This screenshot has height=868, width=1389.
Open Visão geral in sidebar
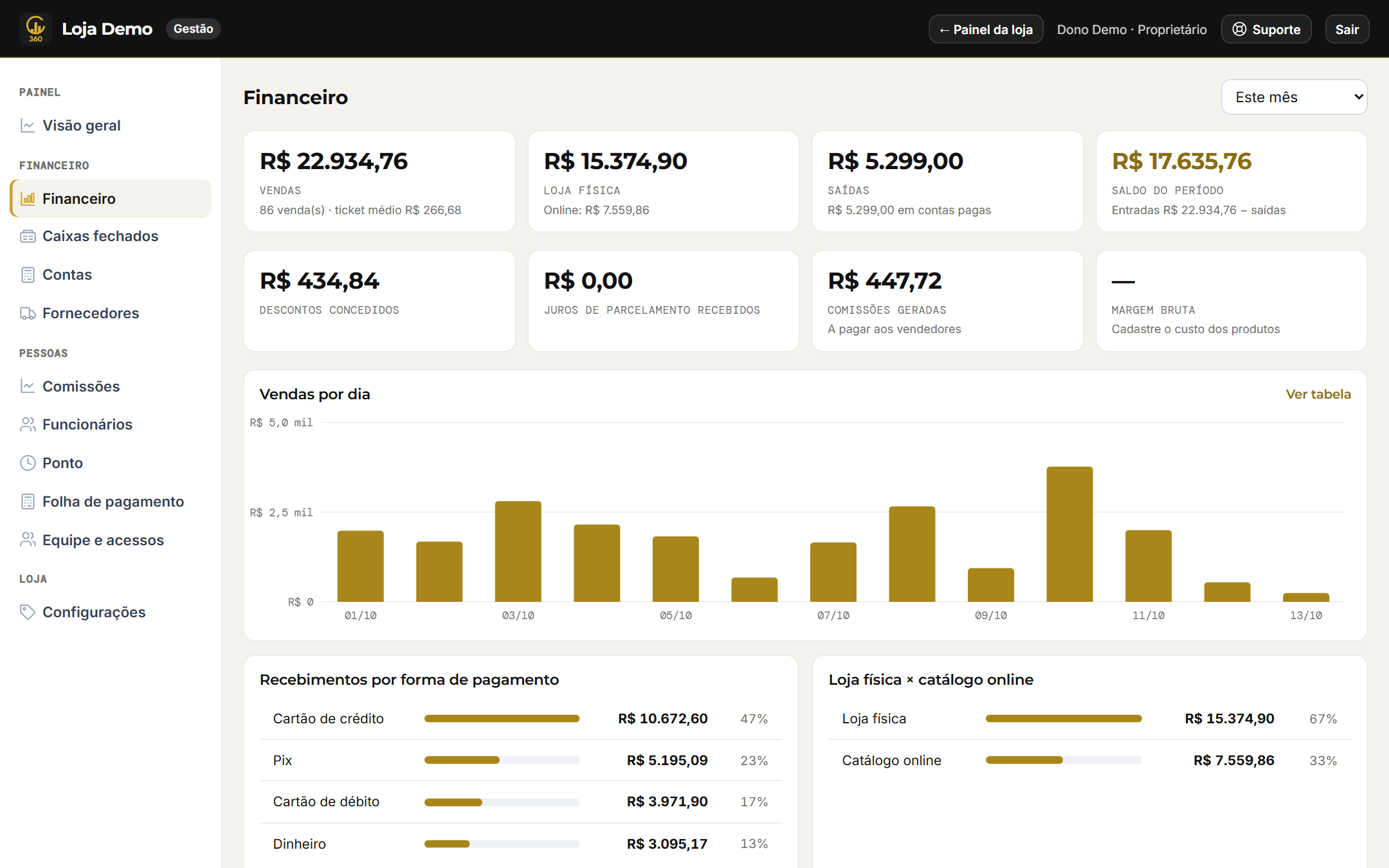pos(111,125)
